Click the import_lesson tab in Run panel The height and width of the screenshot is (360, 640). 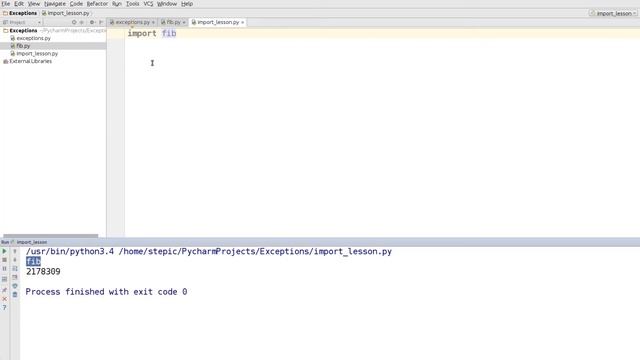tap(32, 242)
